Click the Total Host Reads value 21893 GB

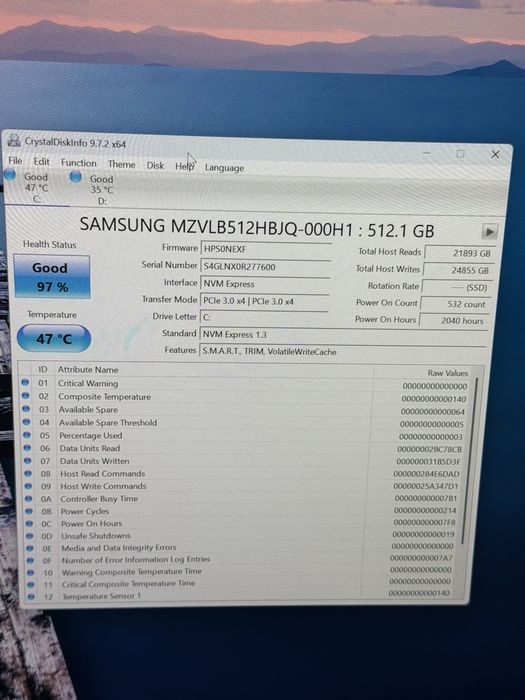coord(460,253)
